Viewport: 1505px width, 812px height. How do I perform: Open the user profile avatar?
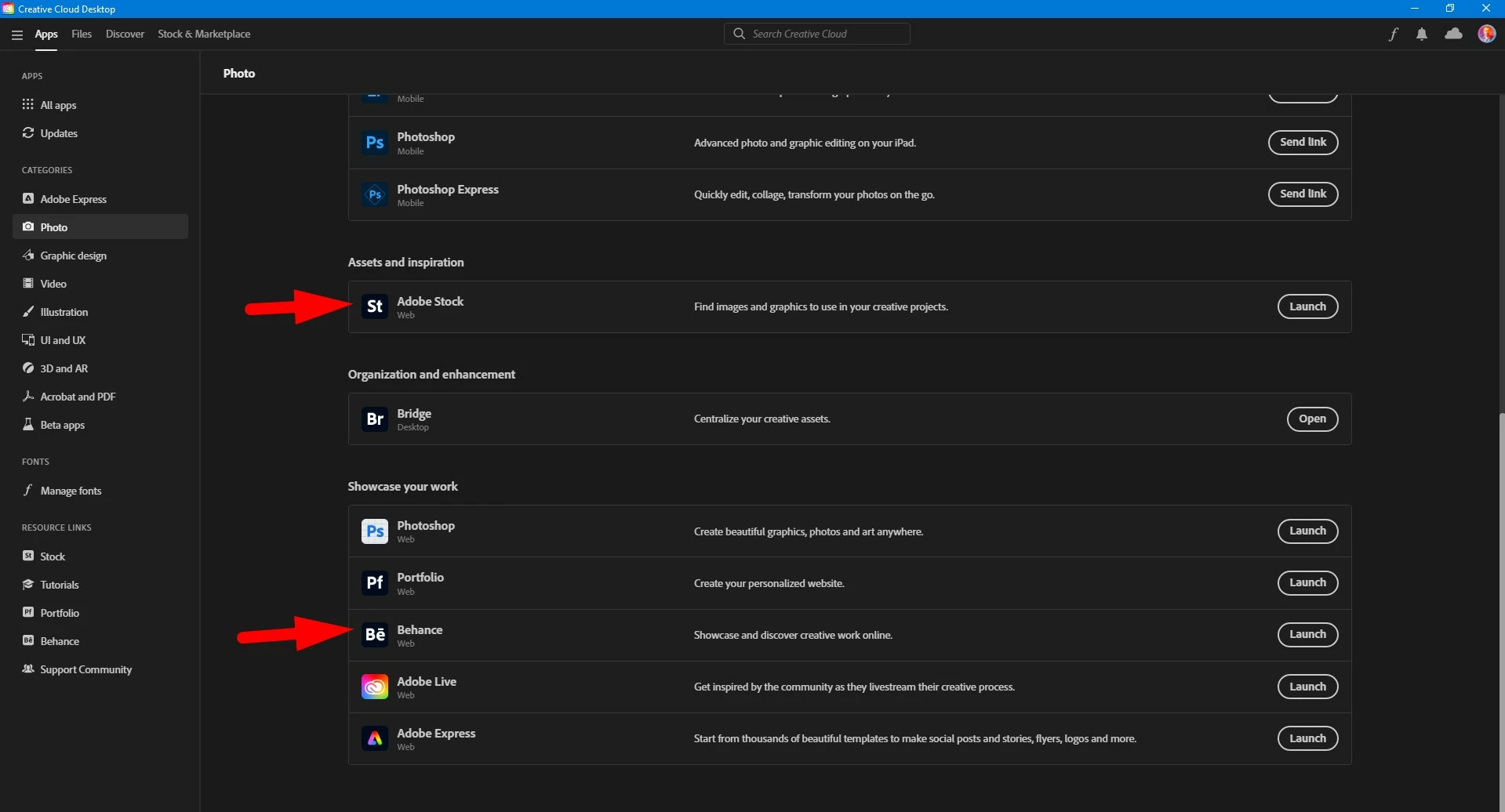1486,34
